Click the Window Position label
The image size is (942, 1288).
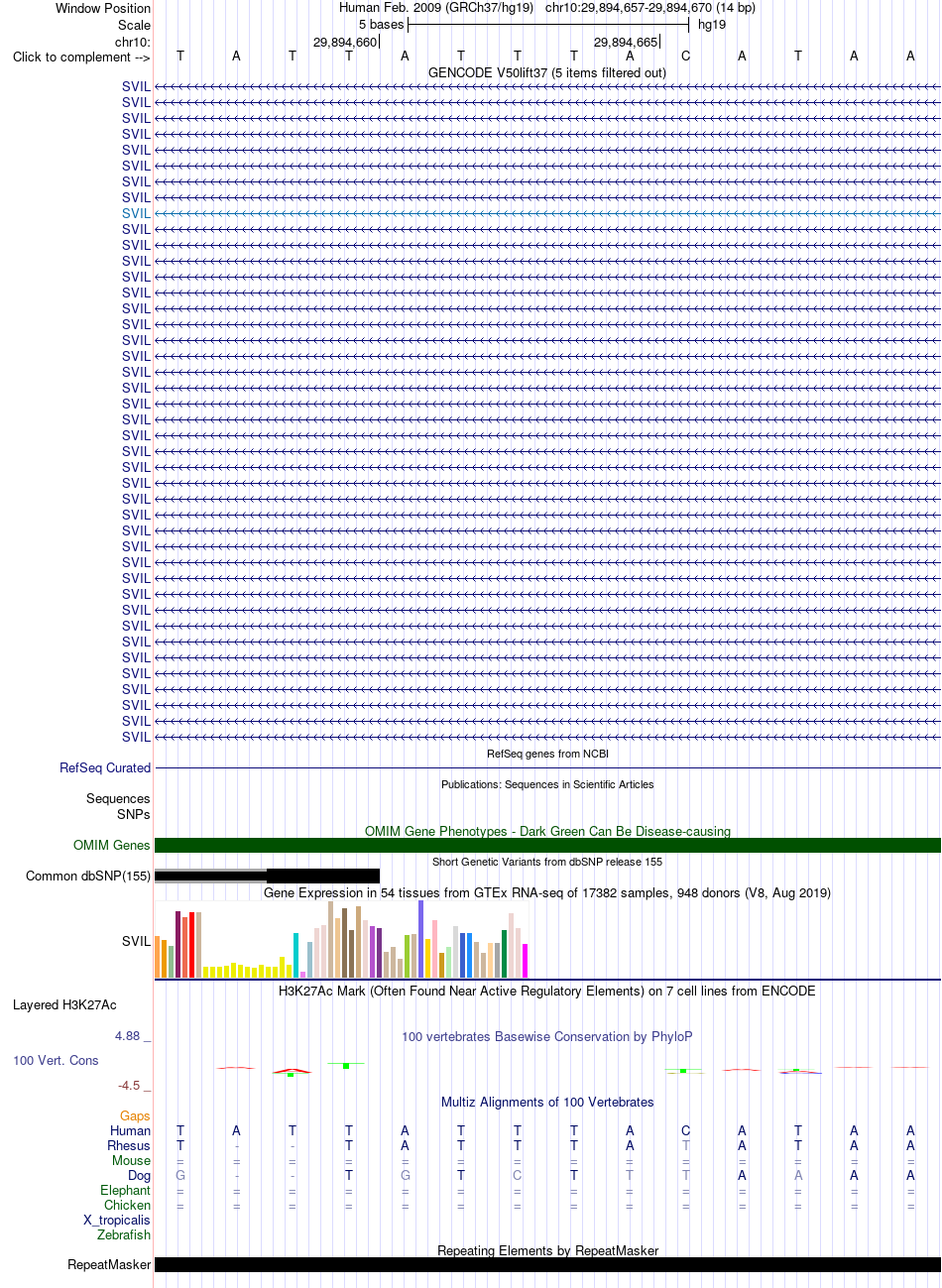(103, 8)
